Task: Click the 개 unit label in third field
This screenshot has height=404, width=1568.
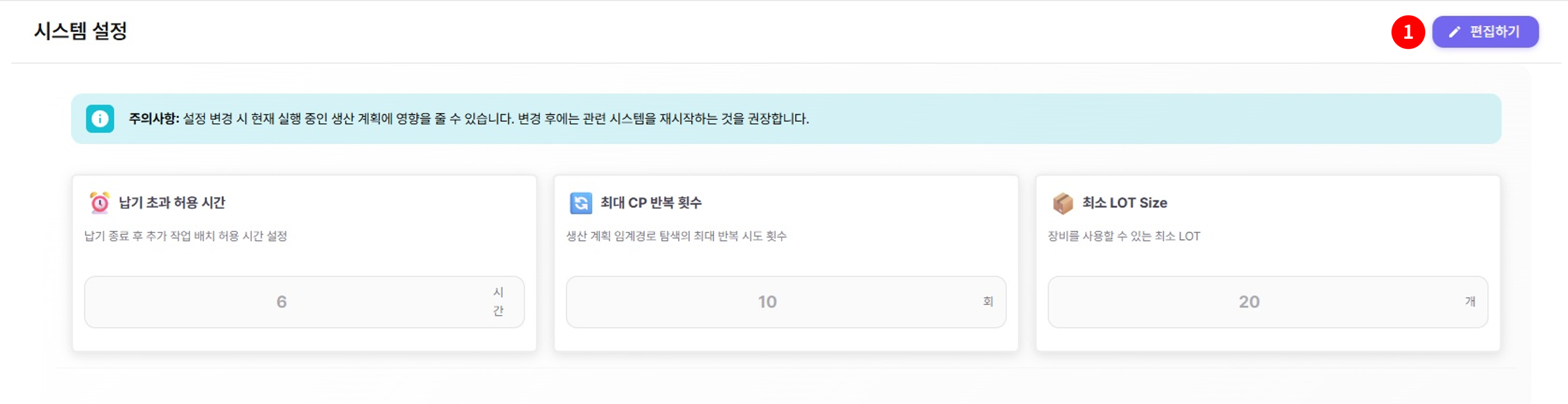Action: (x=1470, y=301)
